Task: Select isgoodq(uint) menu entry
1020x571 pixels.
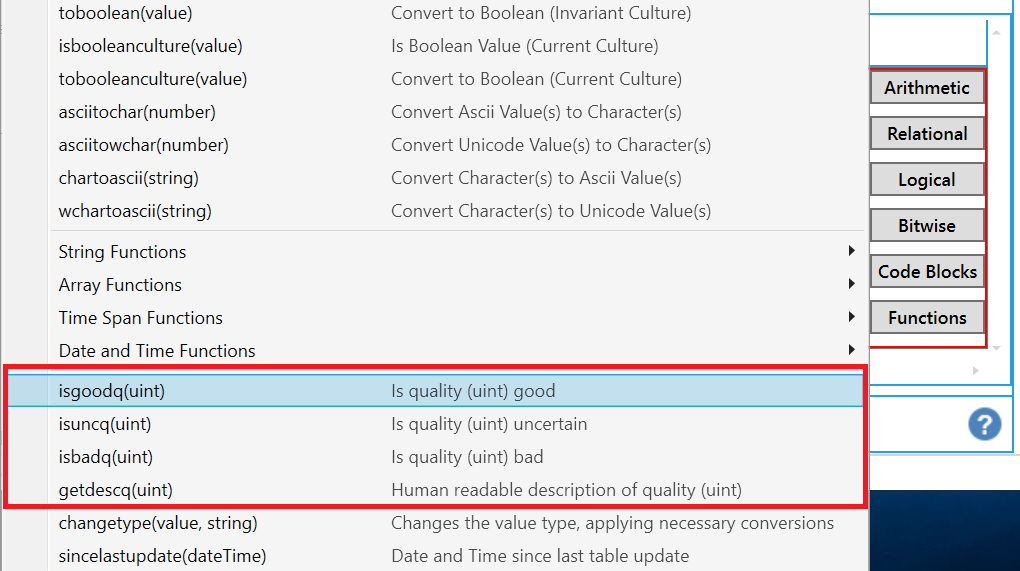Action: pyautogui.click(x=112, y=391)
